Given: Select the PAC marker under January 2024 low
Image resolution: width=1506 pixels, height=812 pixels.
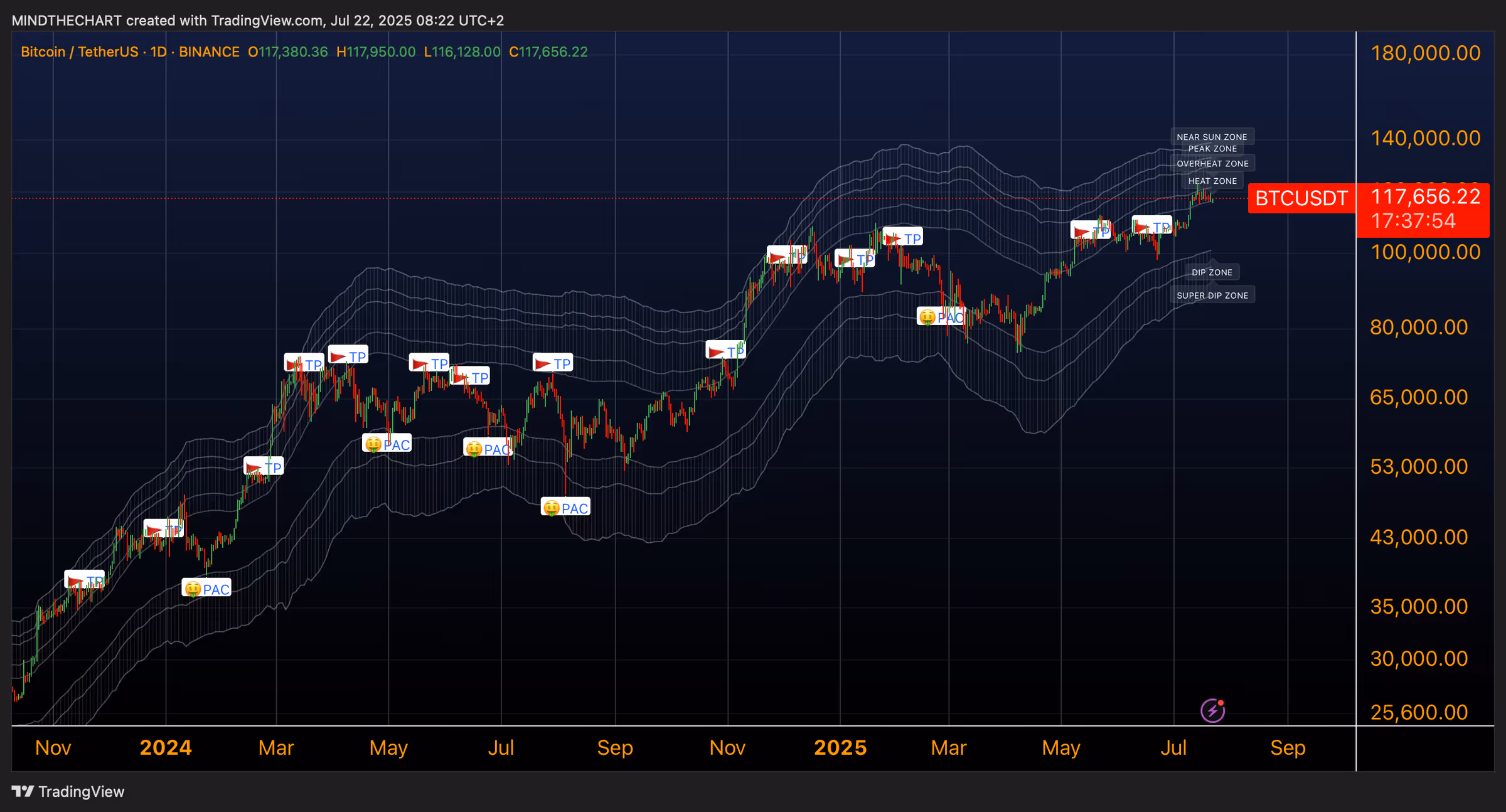Looking at the screenshot, I should click(206, 588).
